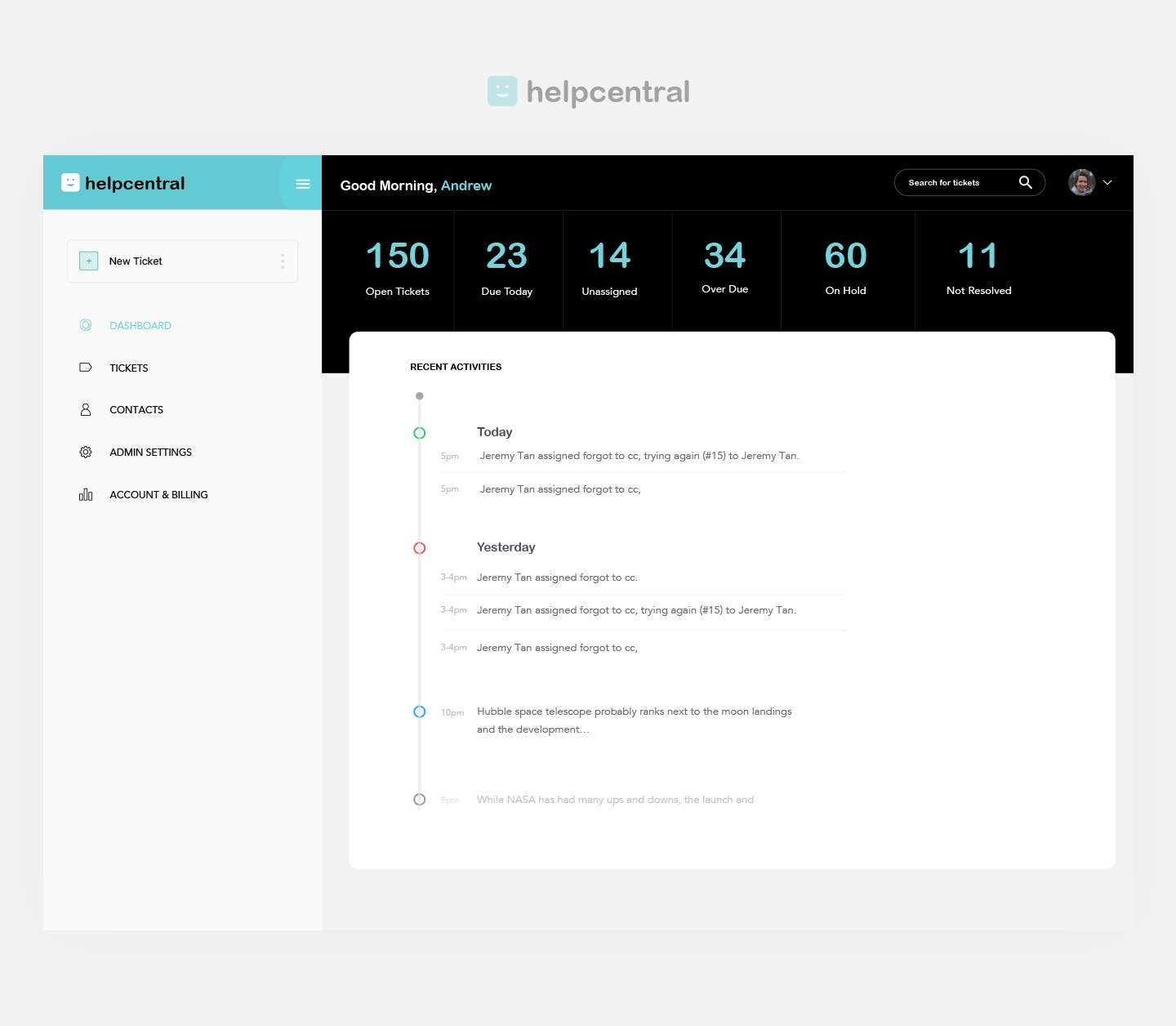Image resolution: width=1176 pixels, height=1026 pixels.
Task: View the 11 Not Resolved stat
Action: coord(979,267)
